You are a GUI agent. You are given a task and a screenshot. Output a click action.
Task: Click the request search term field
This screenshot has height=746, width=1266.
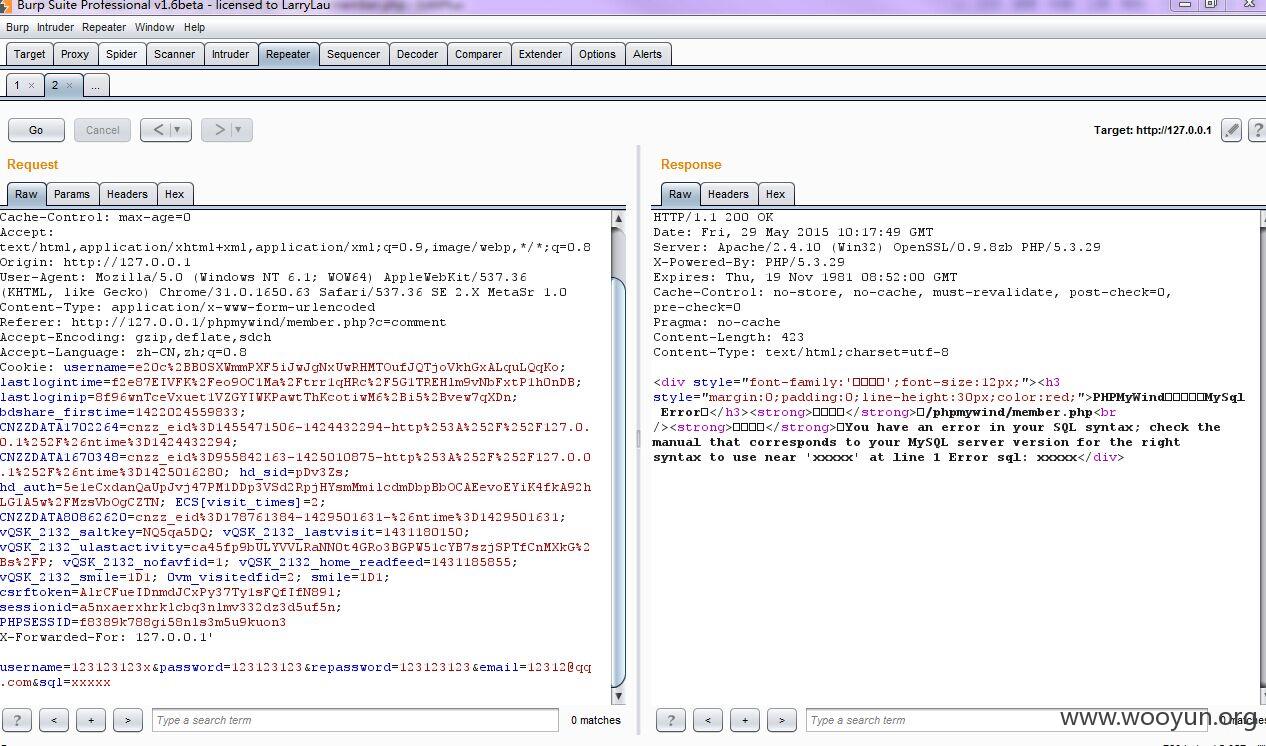(x=355, y=720)
